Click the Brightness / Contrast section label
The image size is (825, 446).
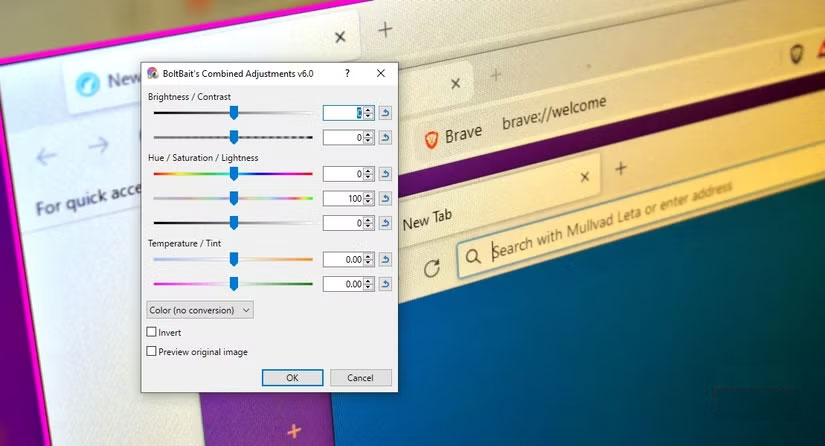click(189, 97)
